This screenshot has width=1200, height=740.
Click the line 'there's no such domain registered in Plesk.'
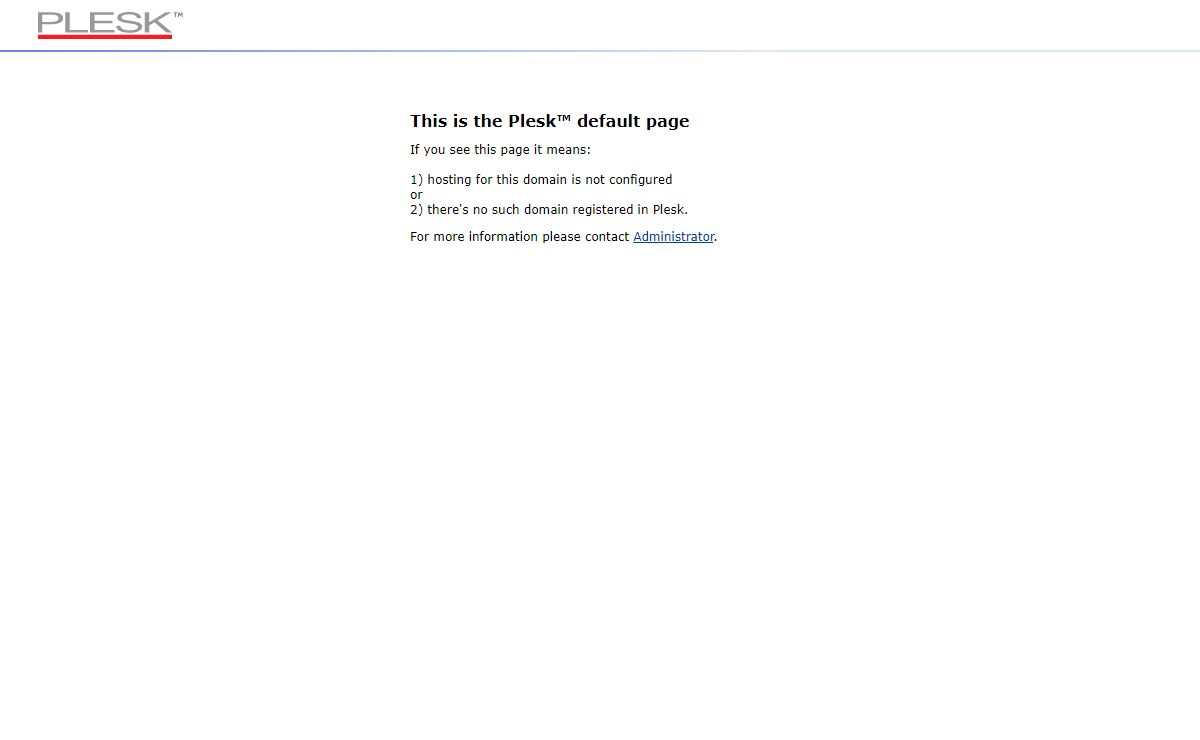click(x=558, y=210)
